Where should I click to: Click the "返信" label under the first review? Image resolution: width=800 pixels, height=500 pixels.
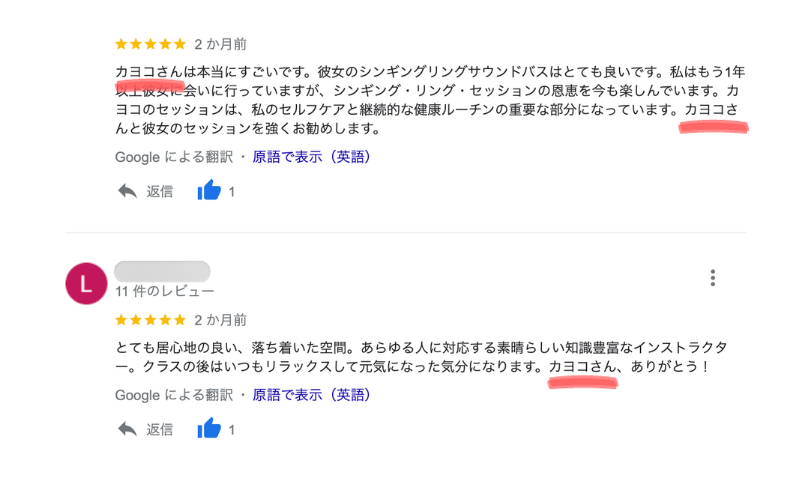[x=160, y=191]
